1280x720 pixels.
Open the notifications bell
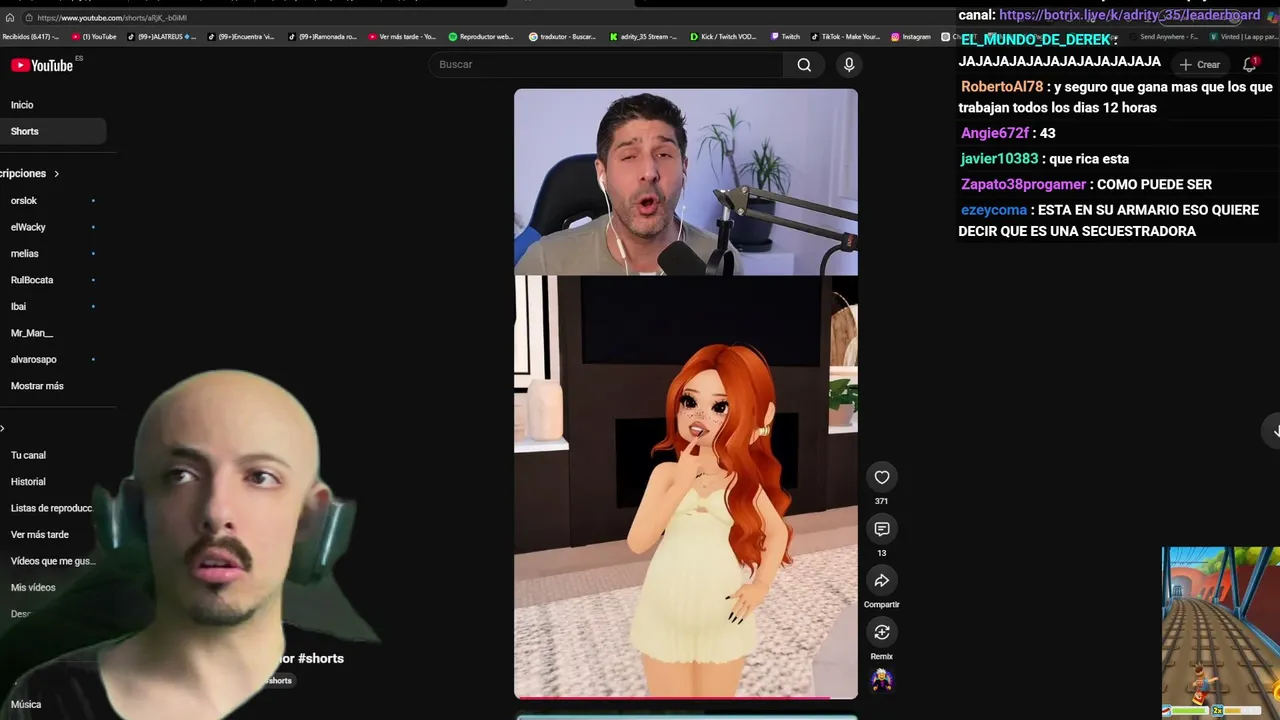(1249, 65)
